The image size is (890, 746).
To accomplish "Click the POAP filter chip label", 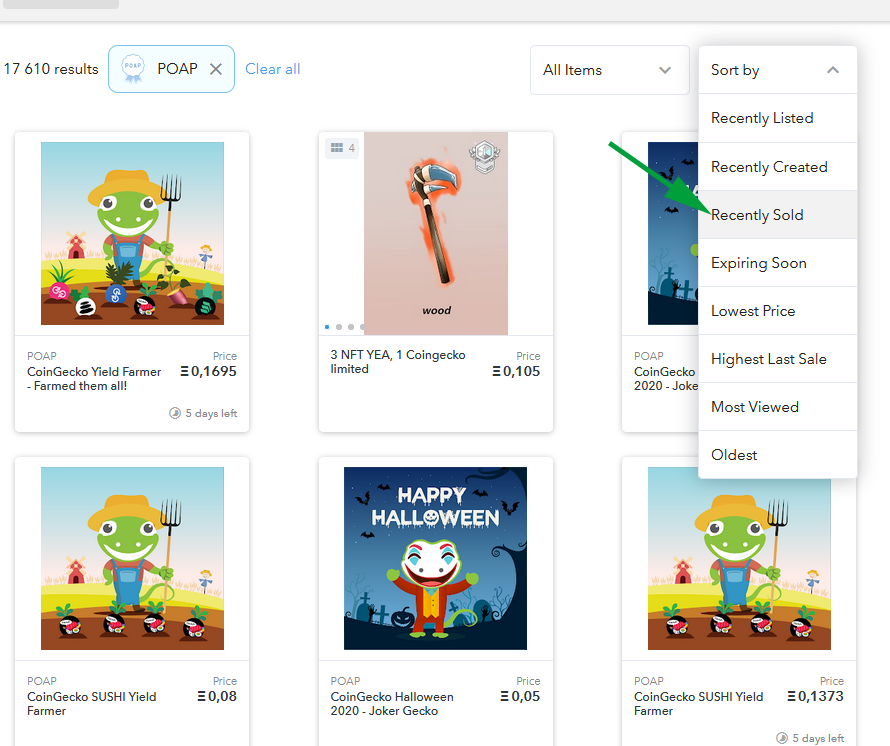I will 177,69.
